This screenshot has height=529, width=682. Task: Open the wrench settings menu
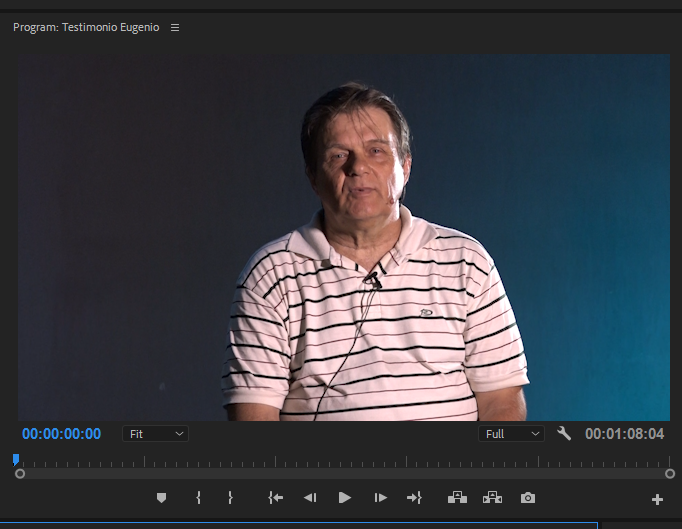564,434
